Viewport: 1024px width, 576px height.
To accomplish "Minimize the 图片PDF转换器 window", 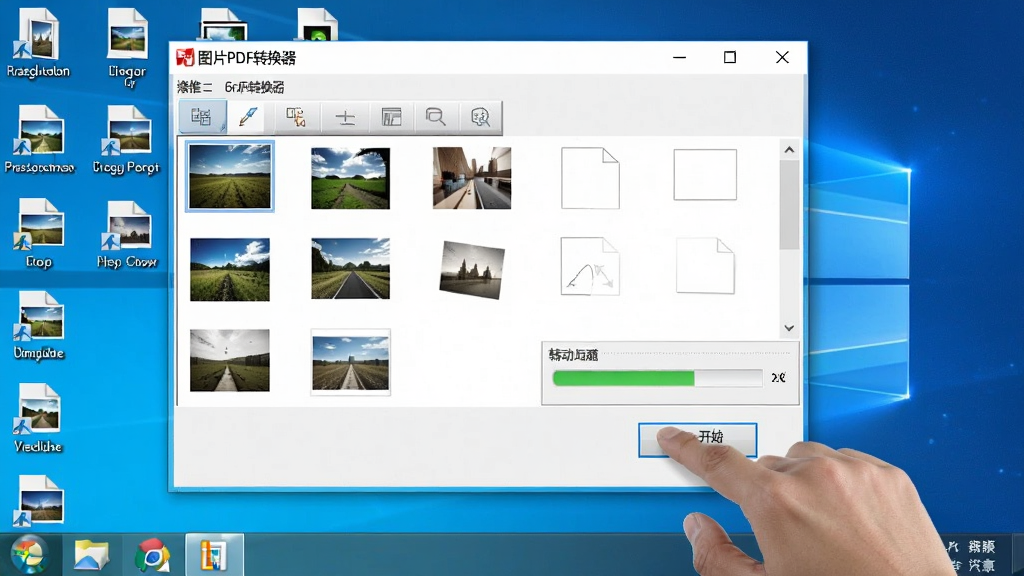I will [x=679, y=57].
